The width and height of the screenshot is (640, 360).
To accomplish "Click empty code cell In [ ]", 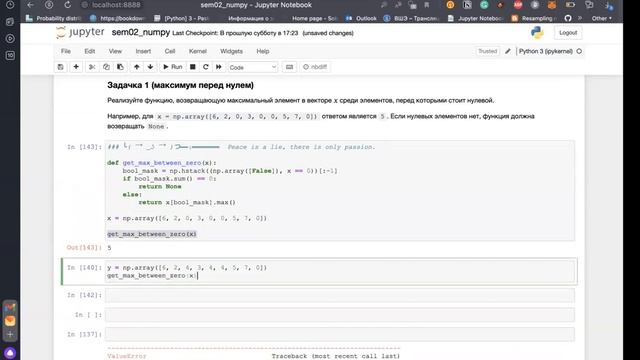I will coord(340,315).
